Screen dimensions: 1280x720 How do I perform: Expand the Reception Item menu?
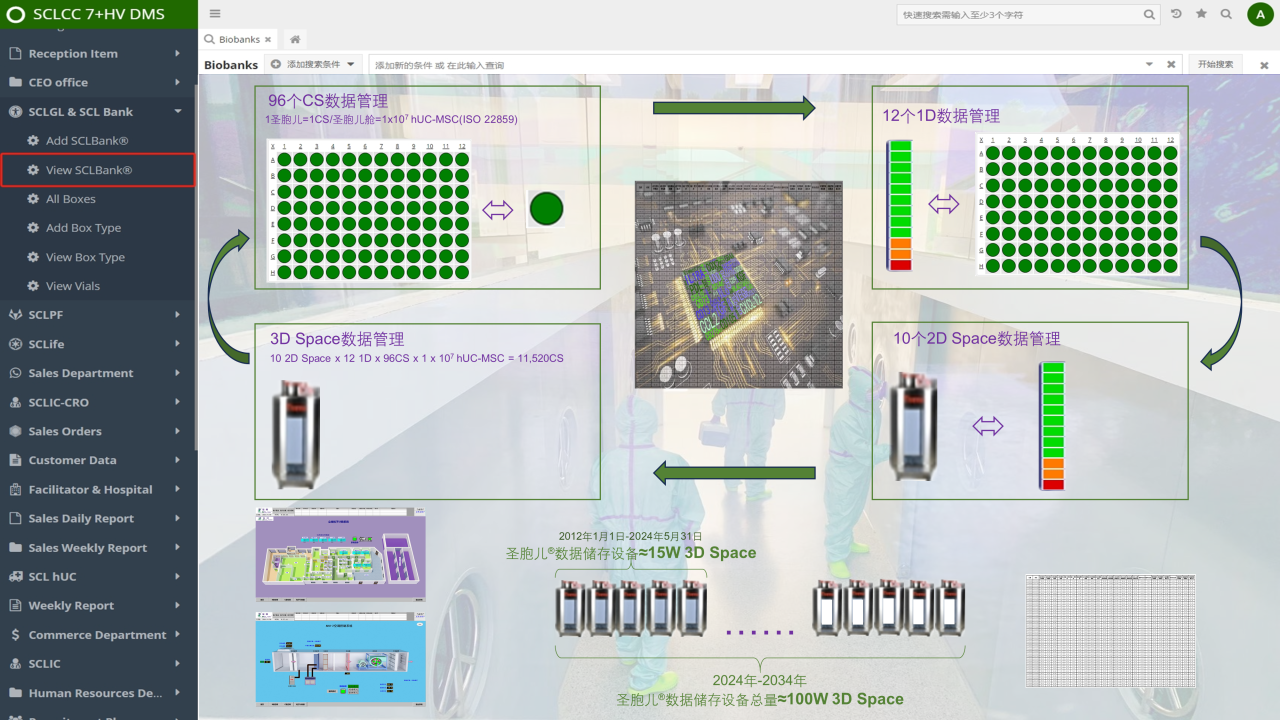[x=177, y=54]
